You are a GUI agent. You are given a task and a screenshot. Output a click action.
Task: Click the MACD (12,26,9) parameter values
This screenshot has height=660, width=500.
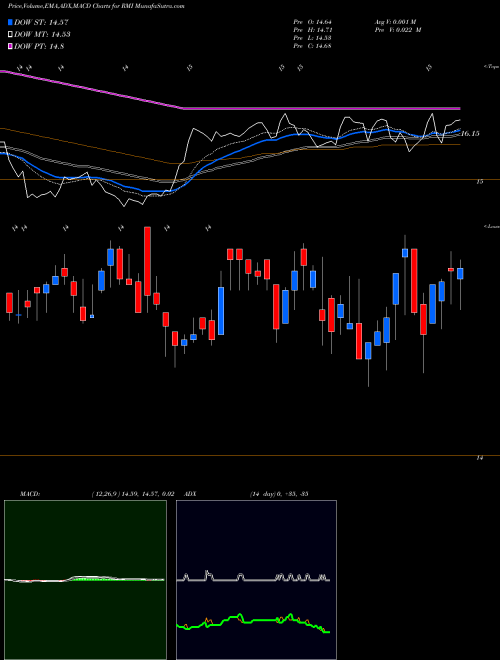132,494
